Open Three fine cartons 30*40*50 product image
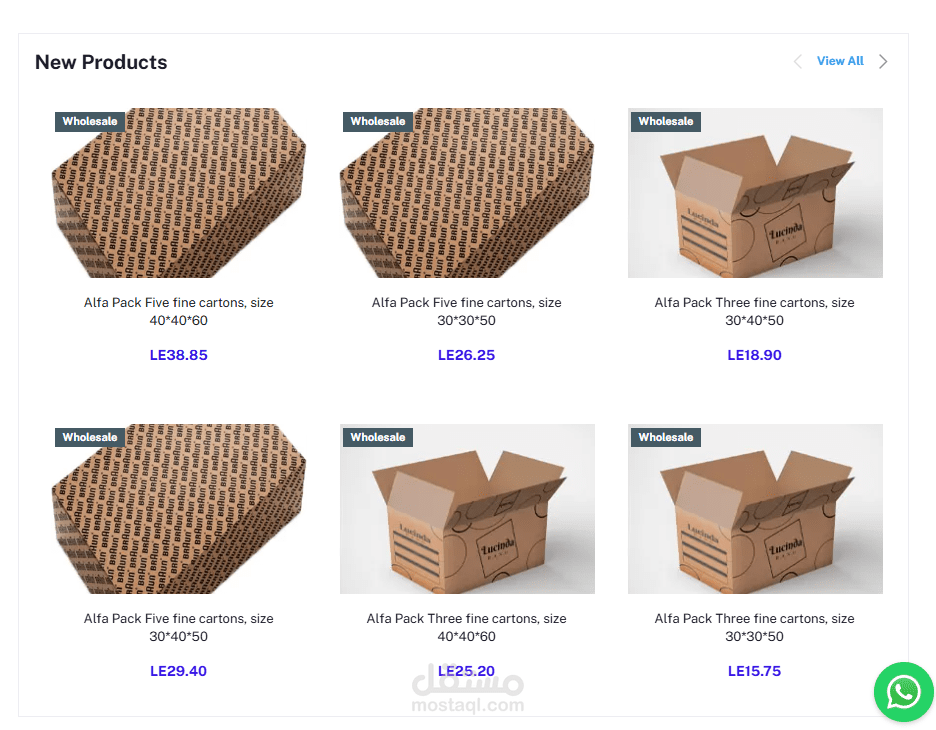The height and width of the screenshot is (730, 936). pyautogui.click(x=755, y=193)
